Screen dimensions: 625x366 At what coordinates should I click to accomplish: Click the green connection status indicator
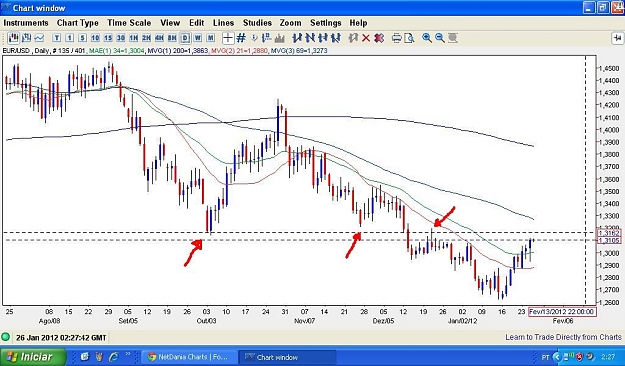tap(6, 337)
